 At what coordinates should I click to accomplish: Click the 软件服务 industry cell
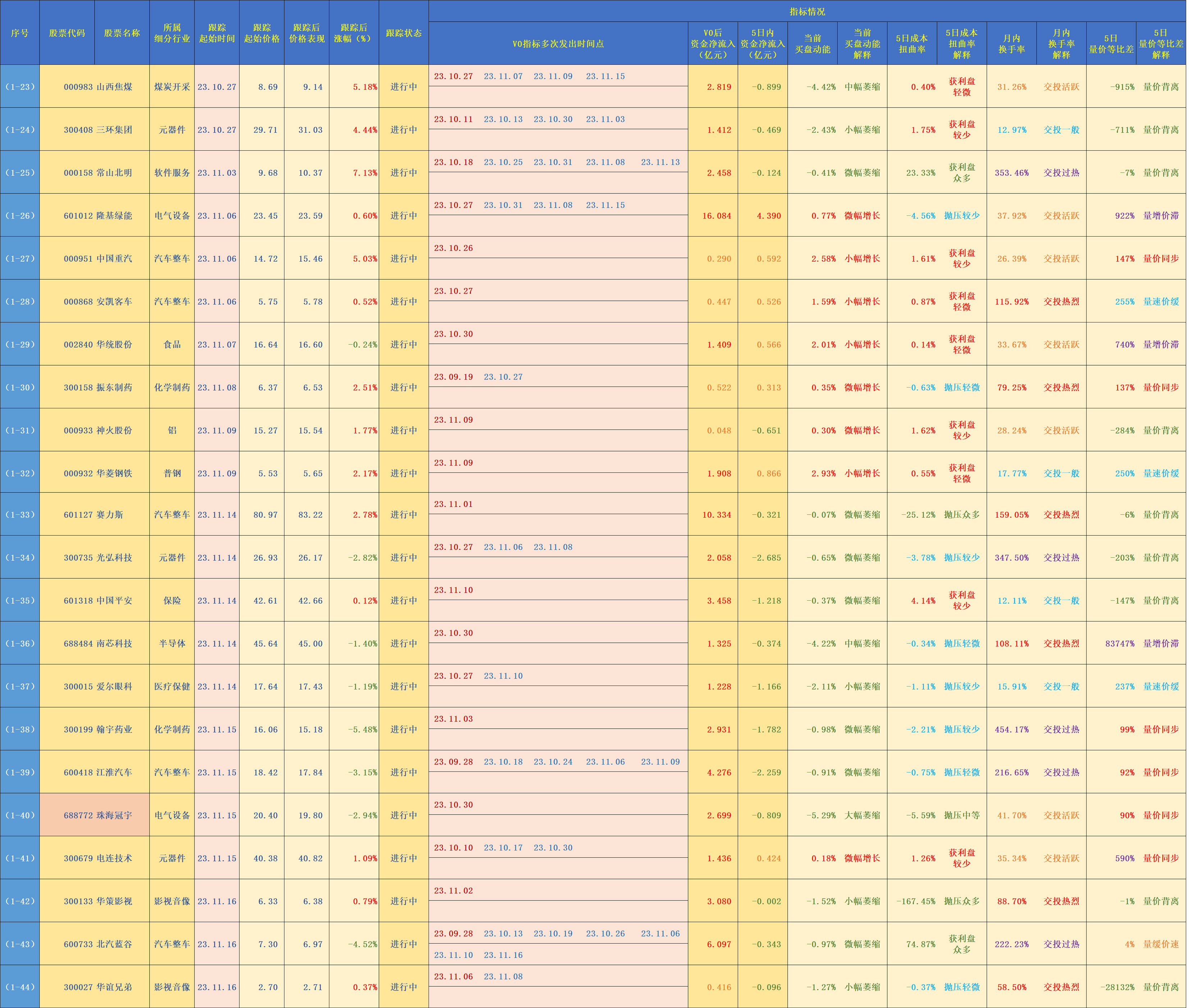172,173
